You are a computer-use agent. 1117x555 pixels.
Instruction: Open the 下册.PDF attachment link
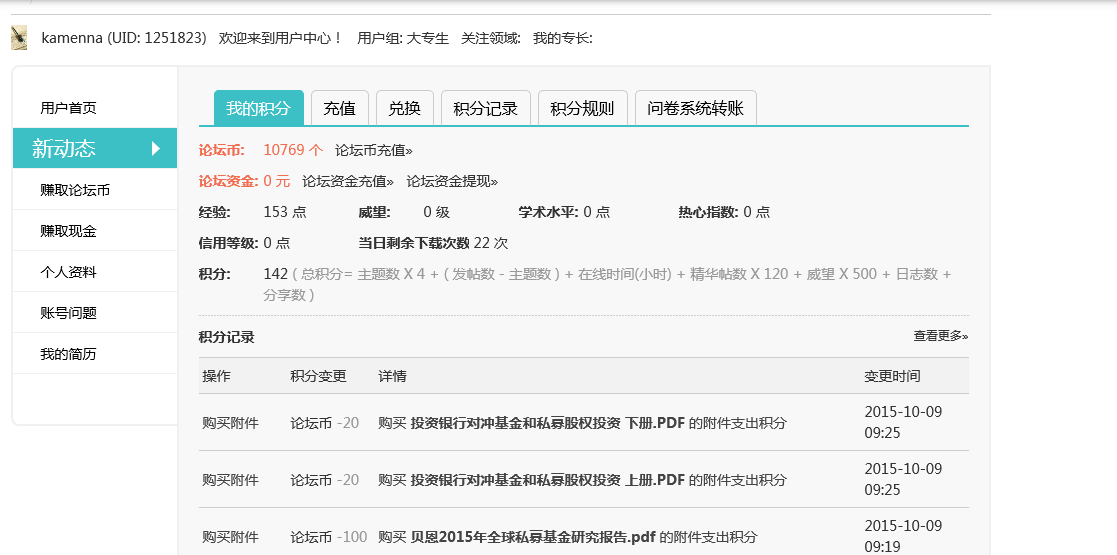pos(548,422)
